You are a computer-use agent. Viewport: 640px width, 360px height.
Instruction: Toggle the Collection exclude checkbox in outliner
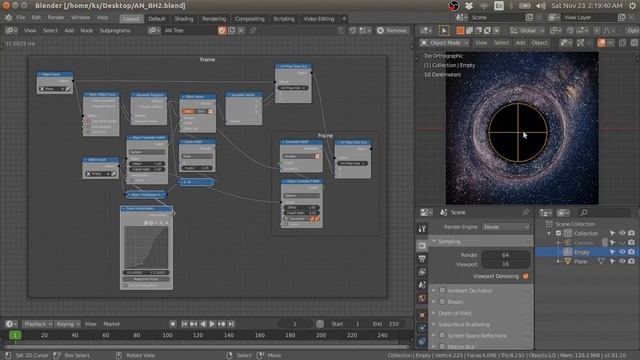pos(558,233)
